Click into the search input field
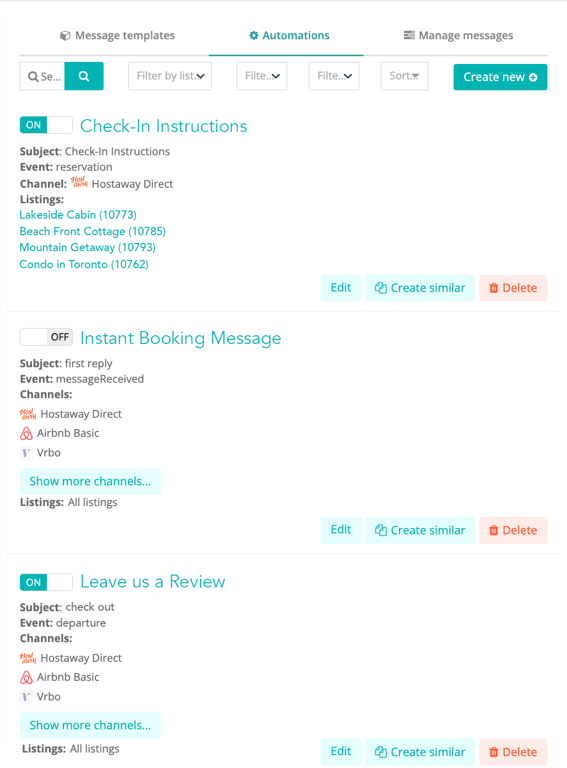Image resolution: width=567 pixels, height=768 pixels. pyautogui.click(x=42, y=76)
